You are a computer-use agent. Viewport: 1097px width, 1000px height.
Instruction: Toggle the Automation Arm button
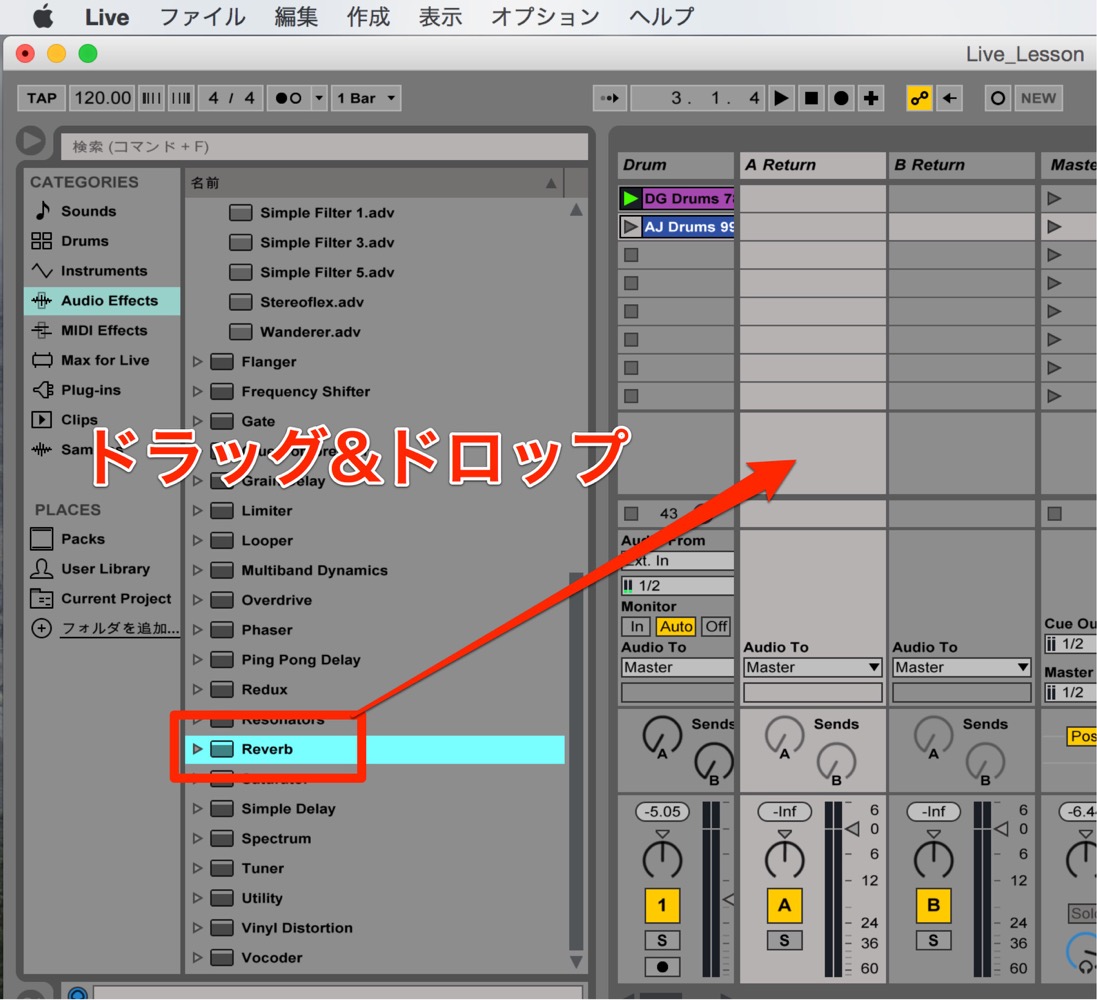pyautogui.click(x=919, y=98)
